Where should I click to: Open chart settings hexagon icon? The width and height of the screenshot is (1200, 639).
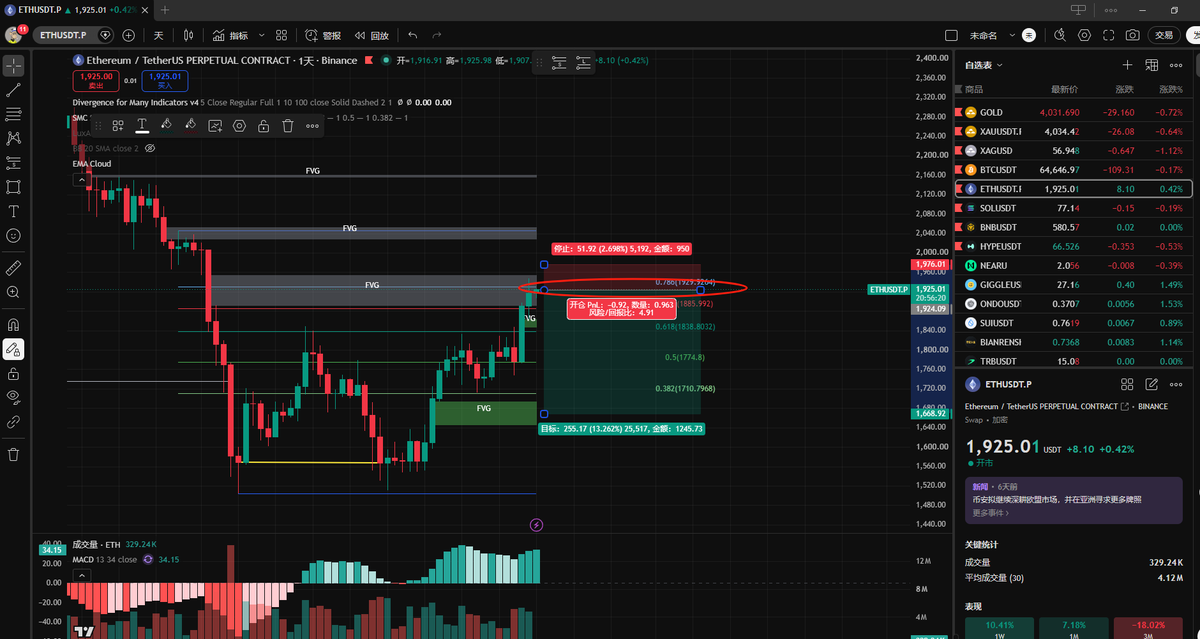pyautogui.click(x=1085, y=35)
